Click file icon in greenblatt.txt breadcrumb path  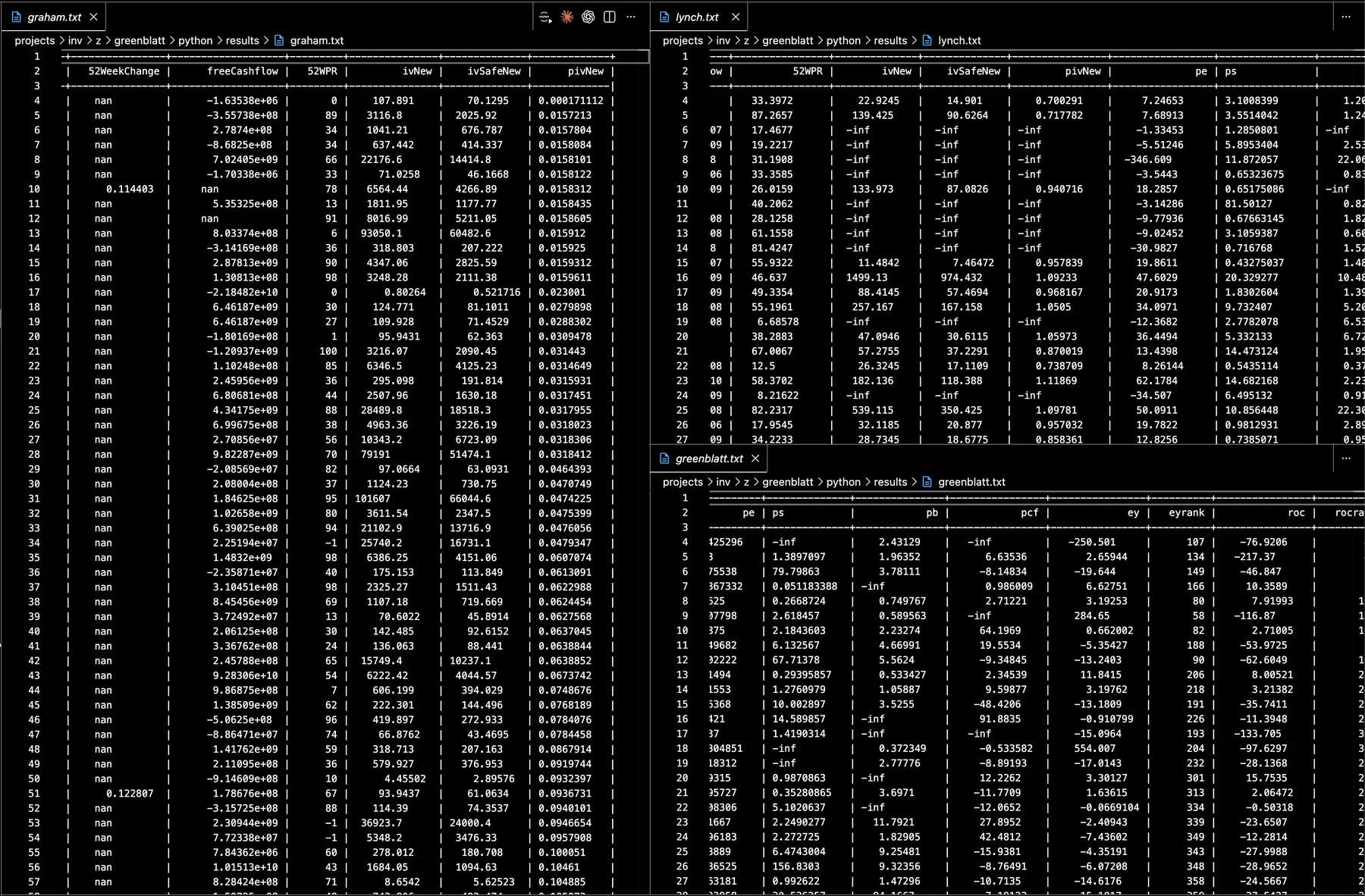(927, 482)
